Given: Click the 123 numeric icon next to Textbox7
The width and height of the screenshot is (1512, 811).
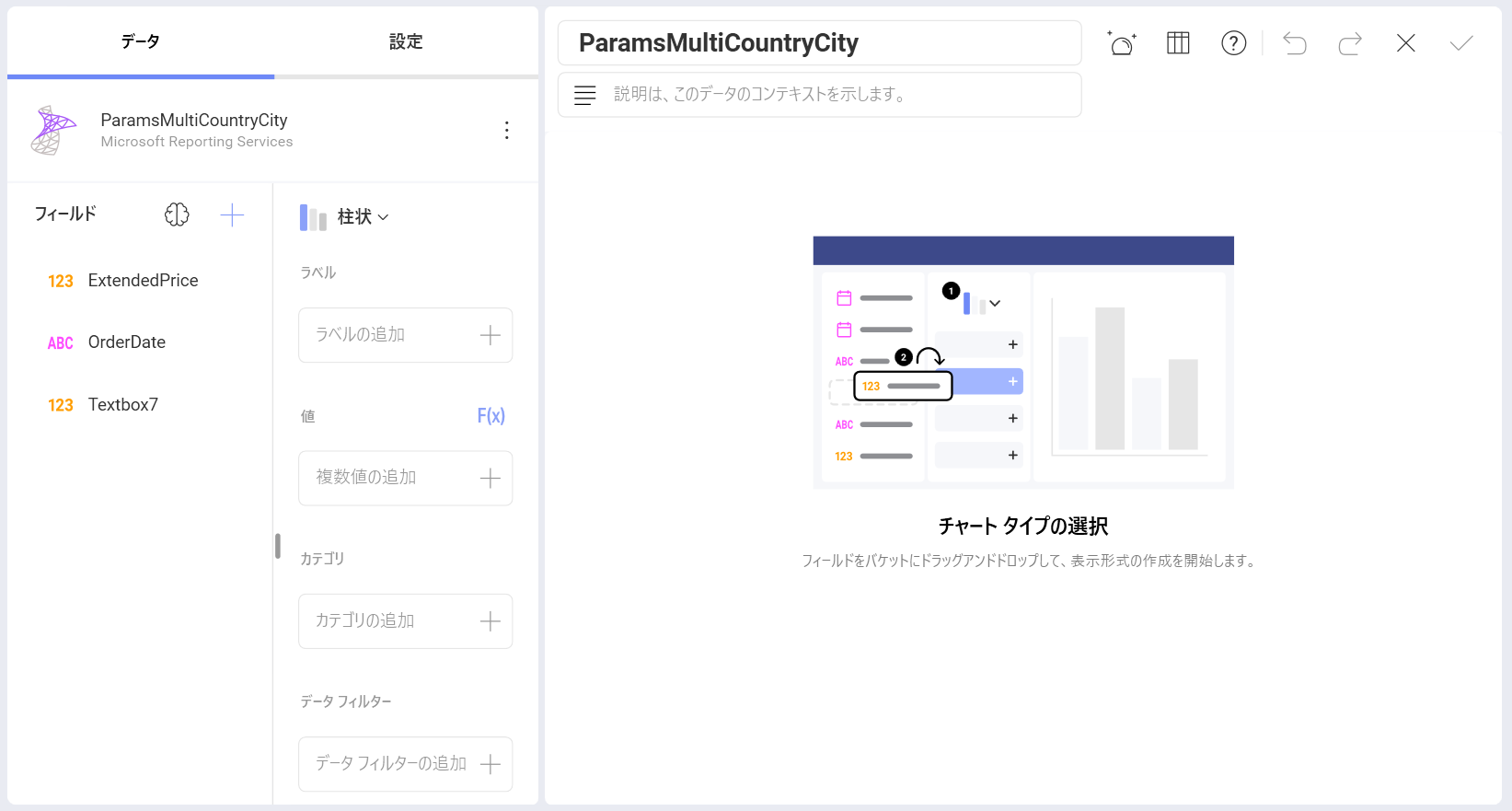Looking at the screenshot, I should coord(61,405).
